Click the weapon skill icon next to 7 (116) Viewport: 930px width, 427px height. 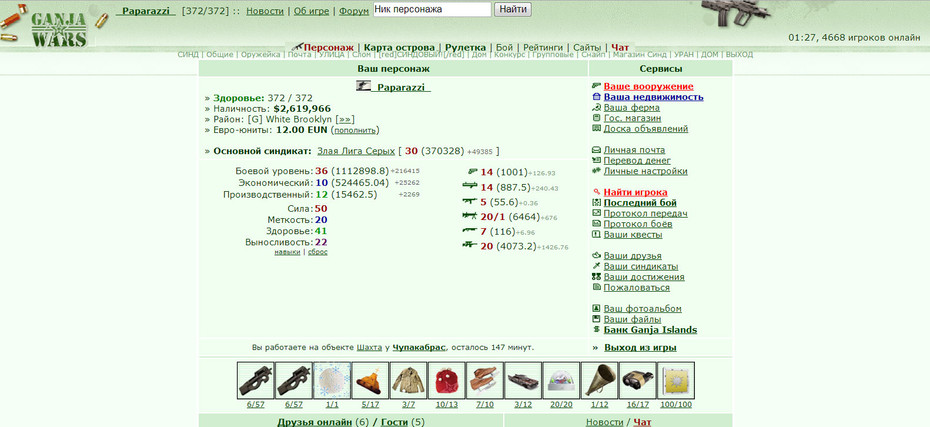(470, 230)
